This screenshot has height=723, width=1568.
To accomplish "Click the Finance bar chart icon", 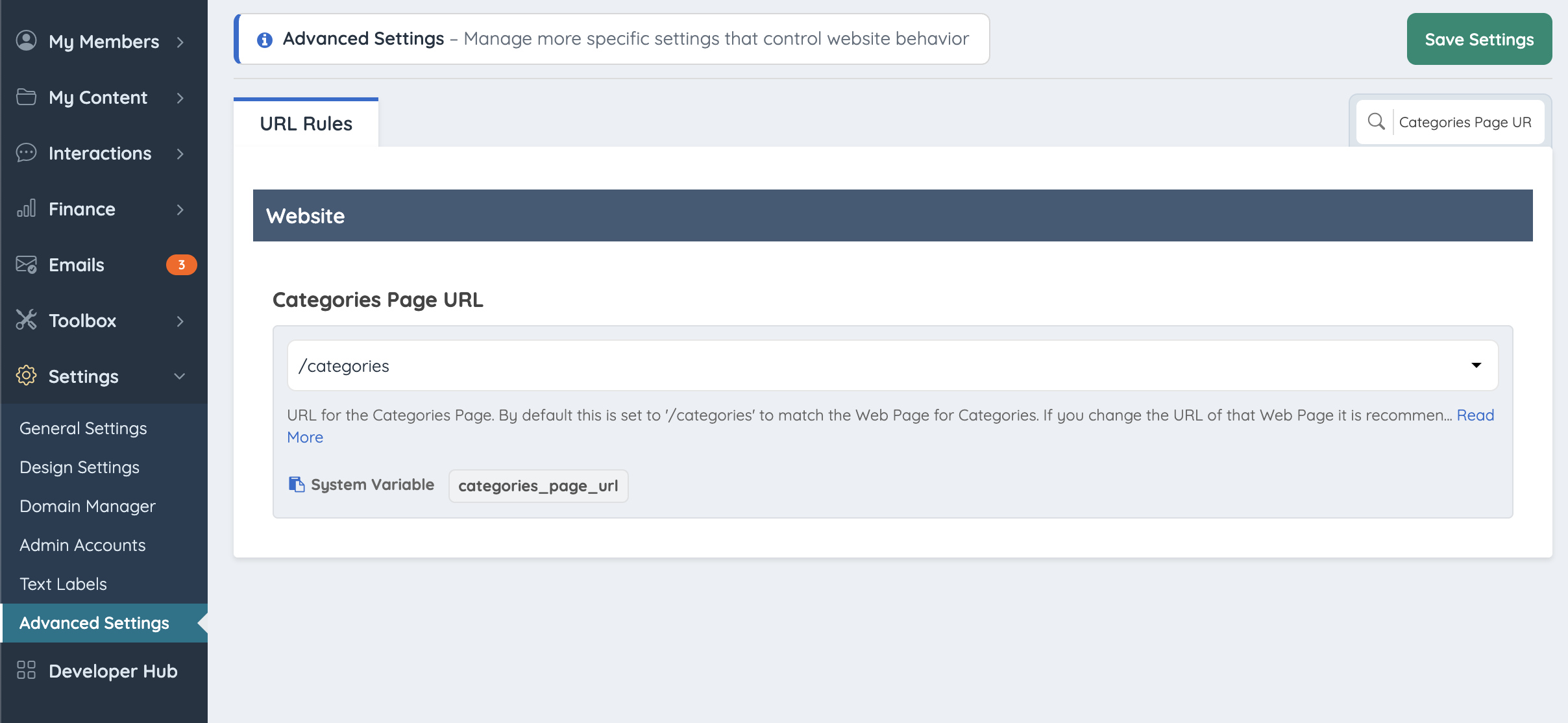I will pos(26,208).
